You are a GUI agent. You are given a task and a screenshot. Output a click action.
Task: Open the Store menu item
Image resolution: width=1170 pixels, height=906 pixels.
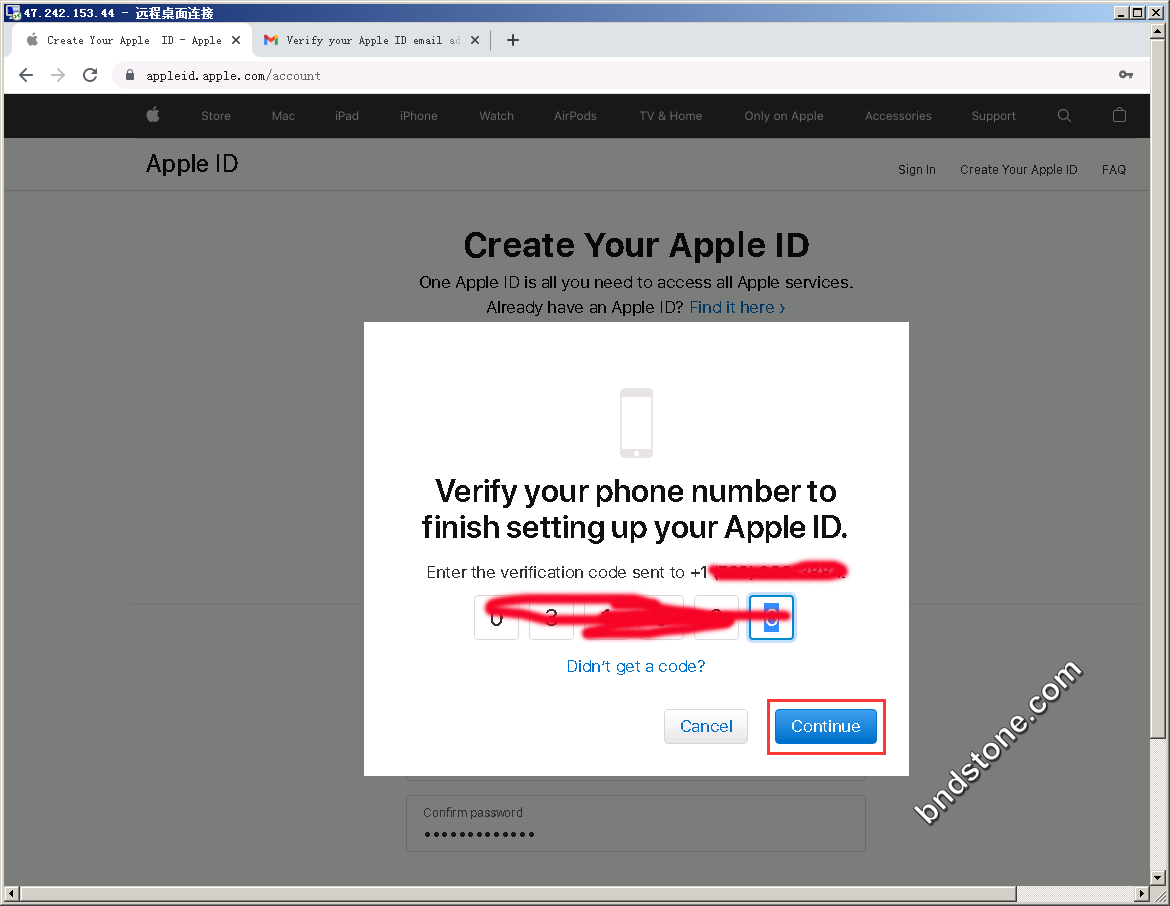(x=216, y=116)
